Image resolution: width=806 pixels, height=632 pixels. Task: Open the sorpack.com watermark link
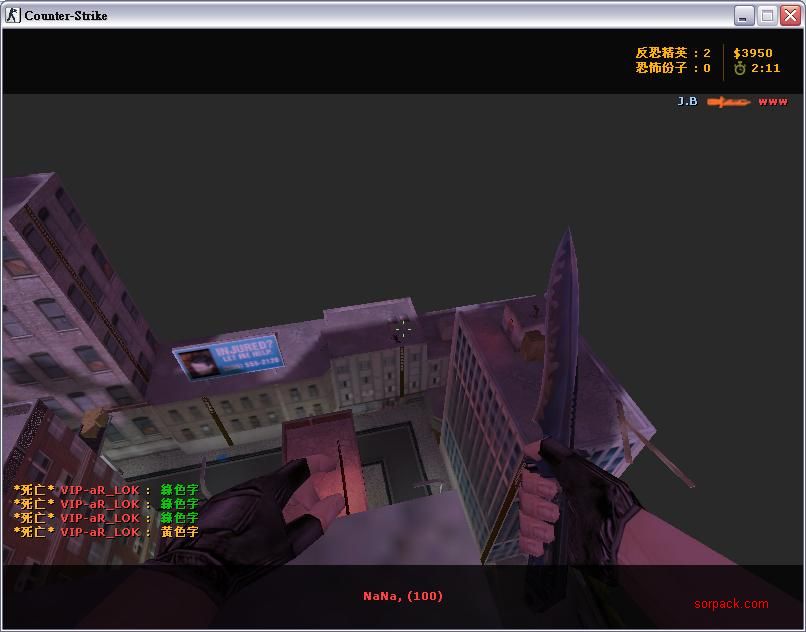731,603
